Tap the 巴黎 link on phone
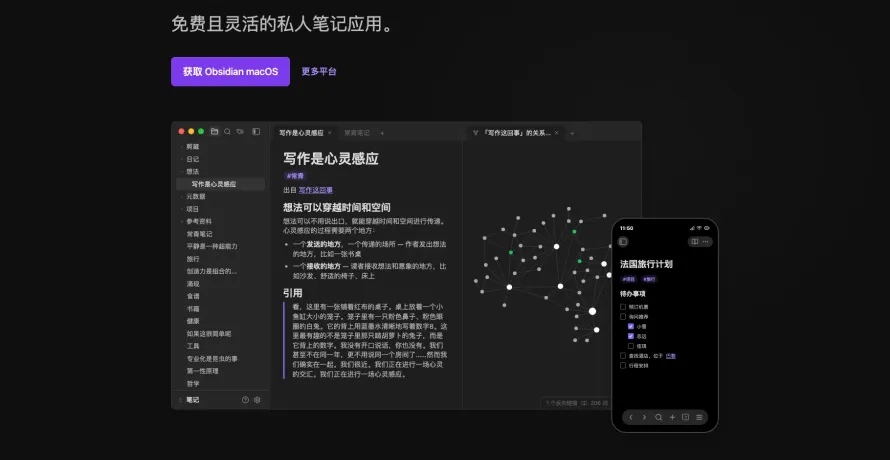This screenshot has width=890, height=460. coord(670,356)
